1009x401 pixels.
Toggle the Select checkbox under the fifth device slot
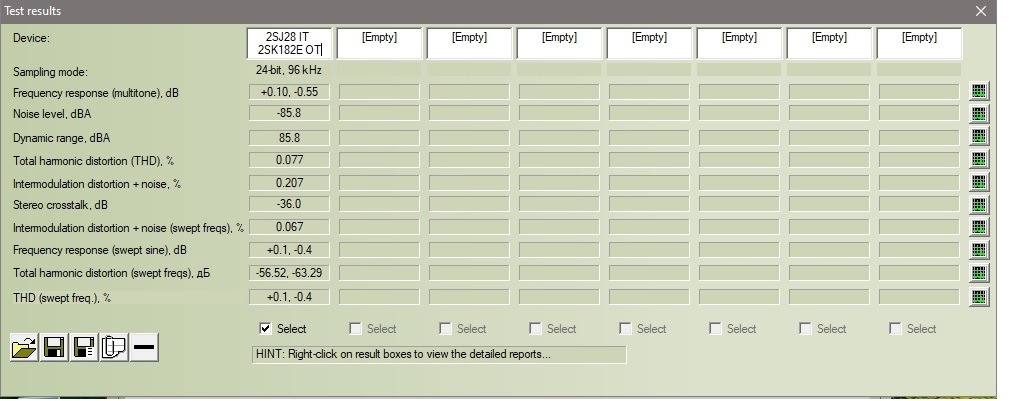tap(625, 329)
